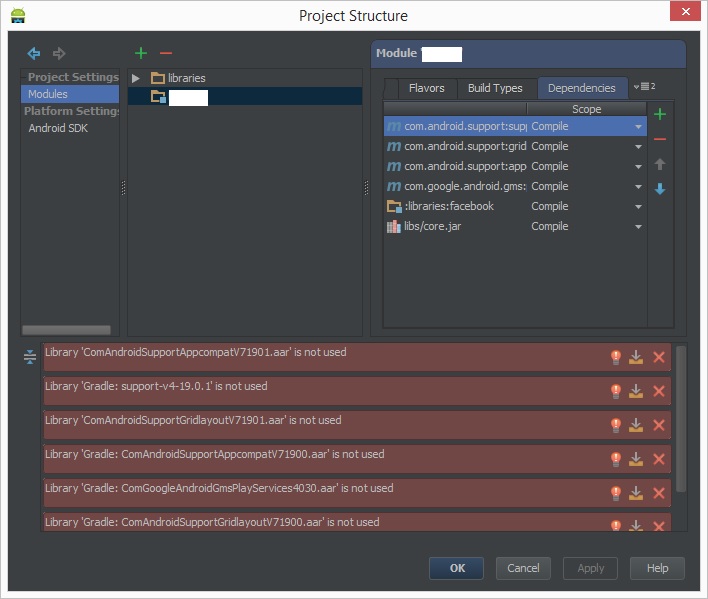Switch to the Flavors tab
Image resolution: width=708 pixels, height=599 pixels.
click(427, 88)
